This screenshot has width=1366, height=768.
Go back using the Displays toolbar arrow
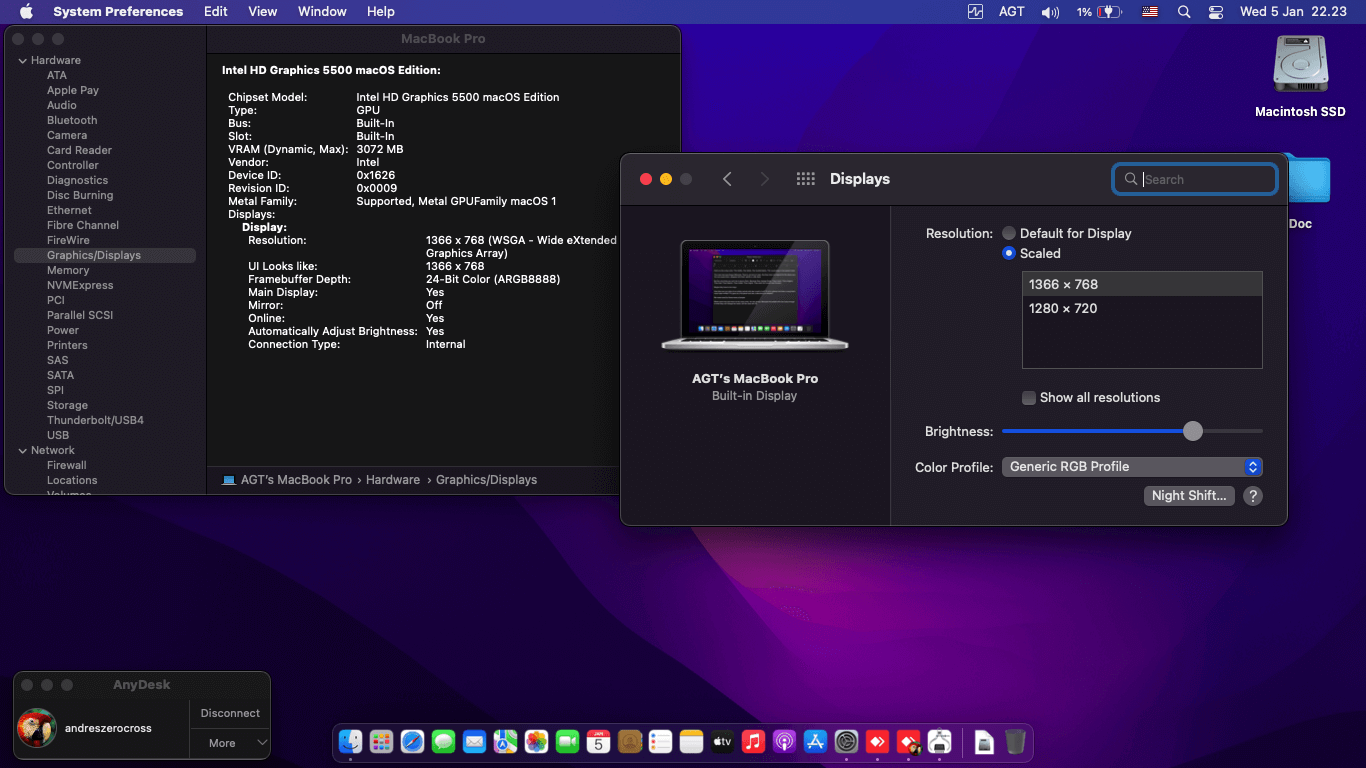[x=727, y=179]
